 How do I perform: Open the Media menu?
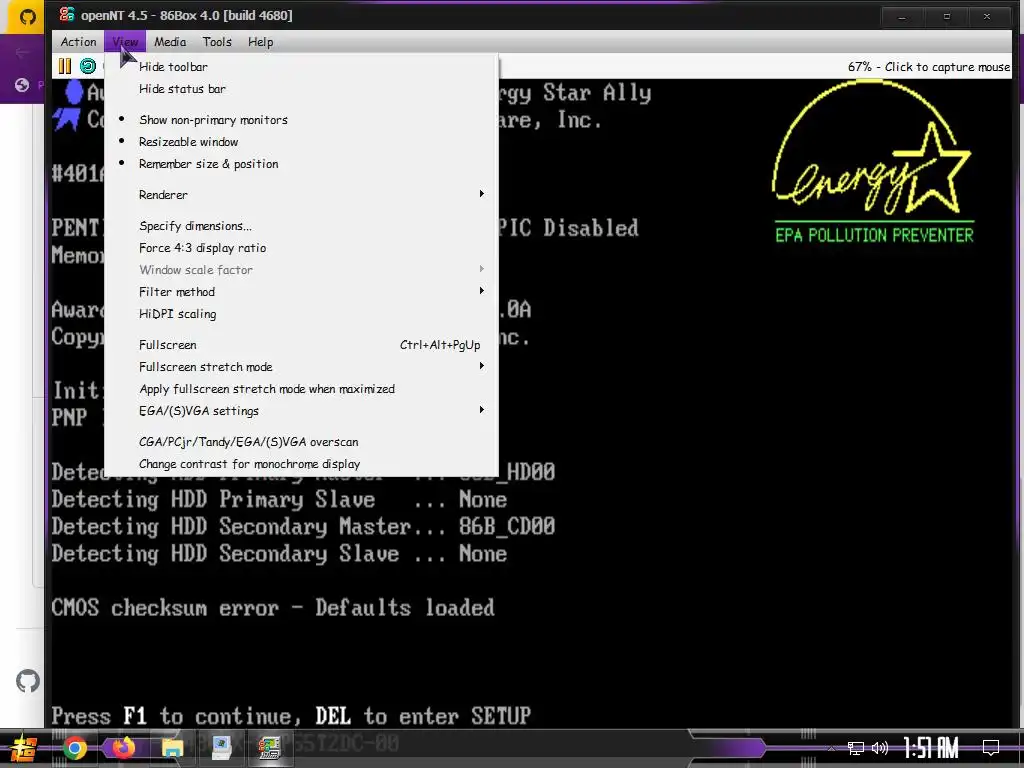[x=170, y=42]
